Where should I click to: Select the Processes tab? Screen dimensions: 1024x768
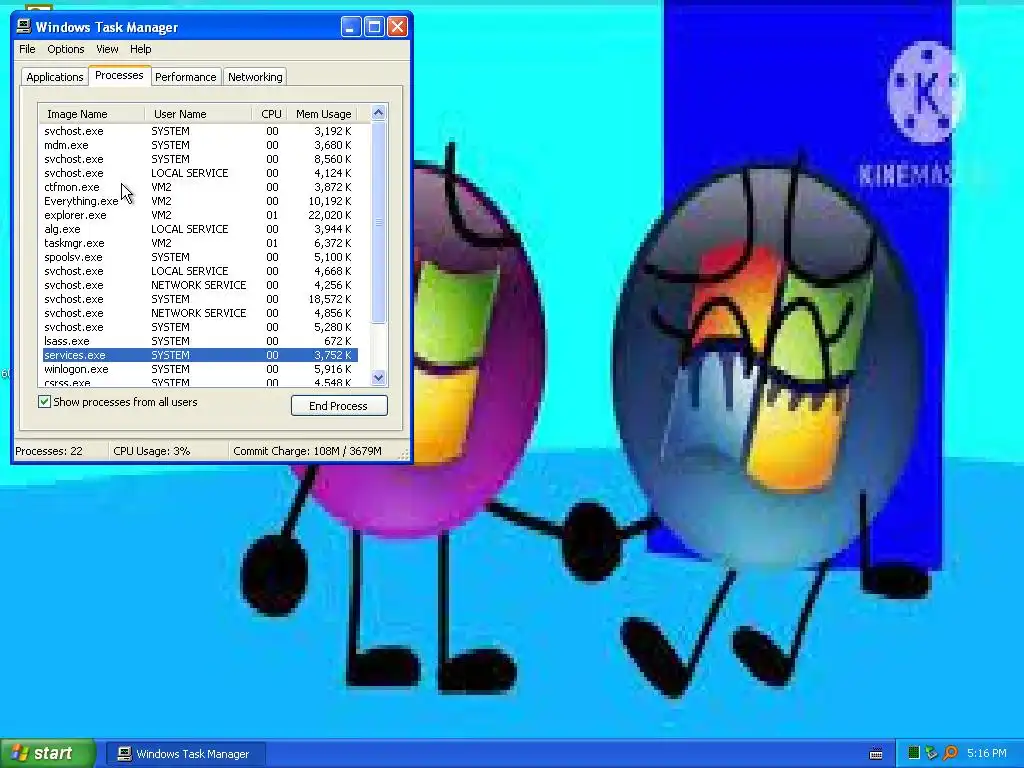(x=119, y=75)
